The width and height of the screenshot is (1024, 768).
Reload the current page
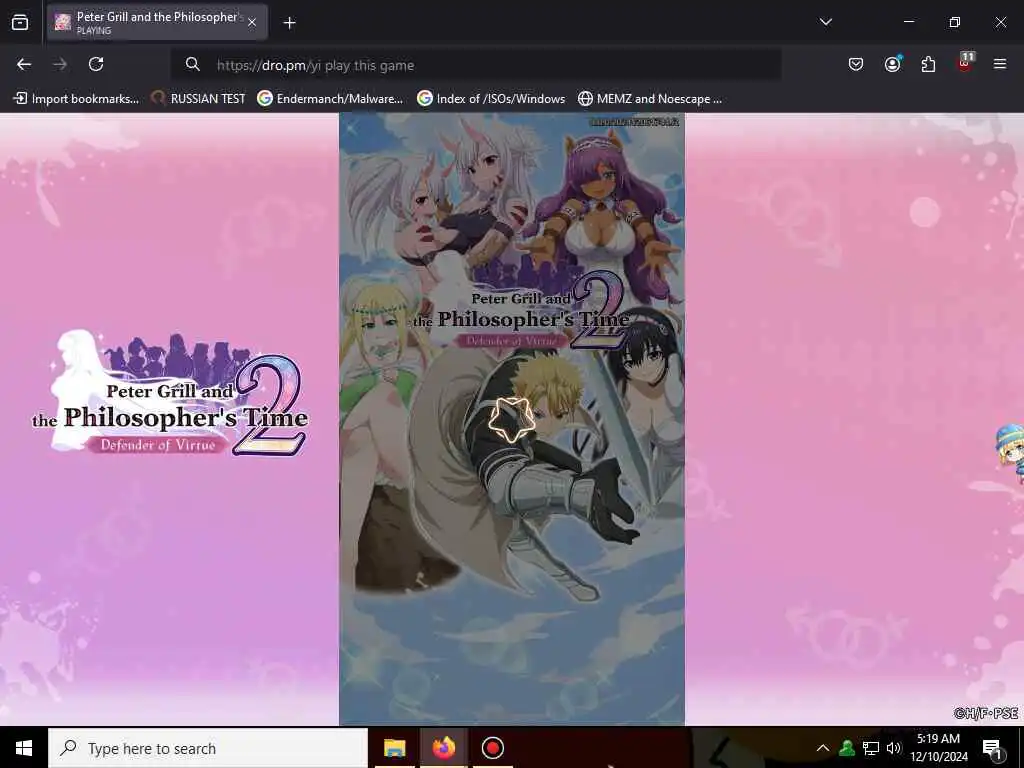pyautogui.click(x=96, y=65)
